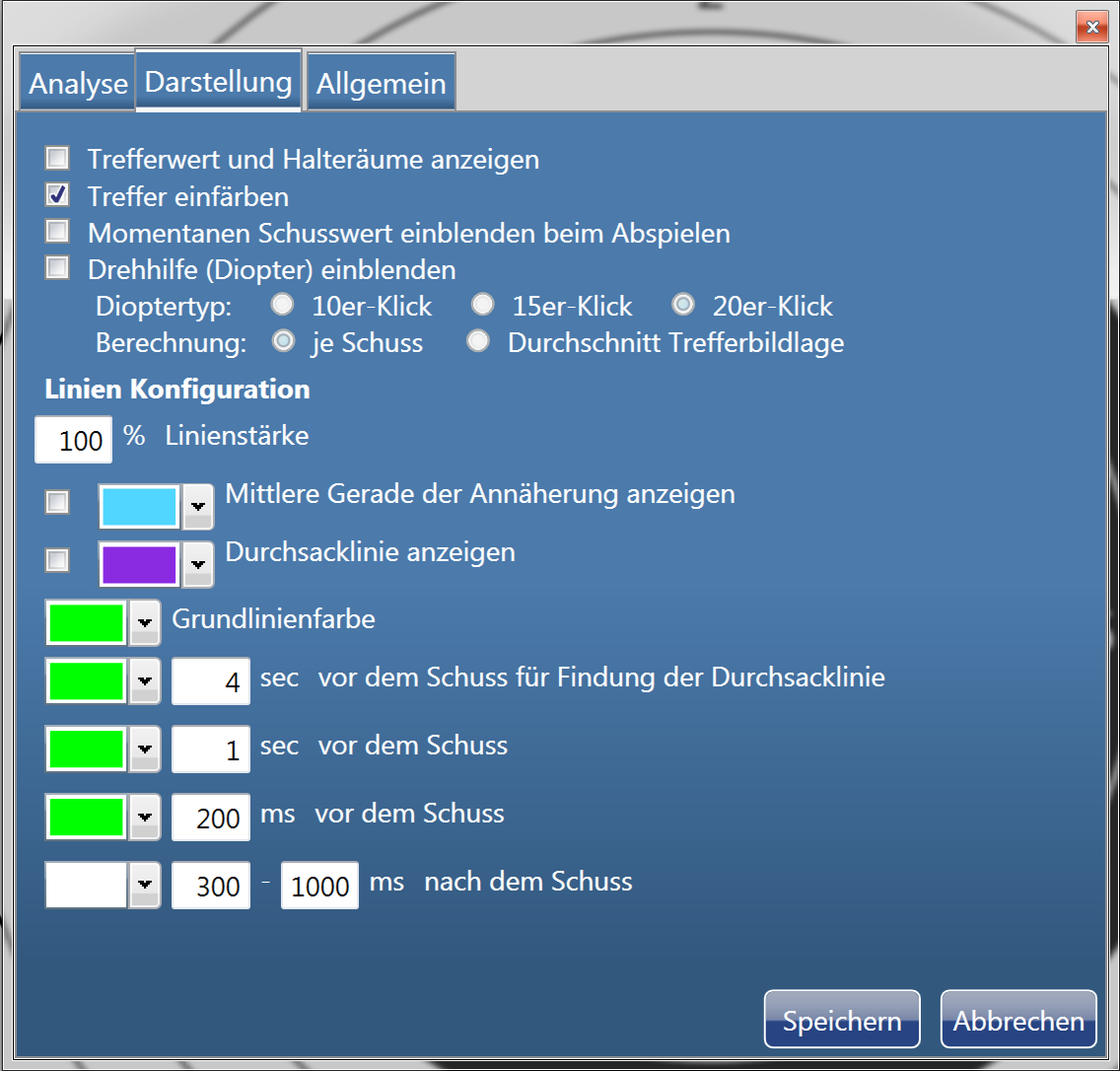1120x1071 pixels.
Task: Open color dropdown for nach dem Schuss
Action: click(145, 885)
